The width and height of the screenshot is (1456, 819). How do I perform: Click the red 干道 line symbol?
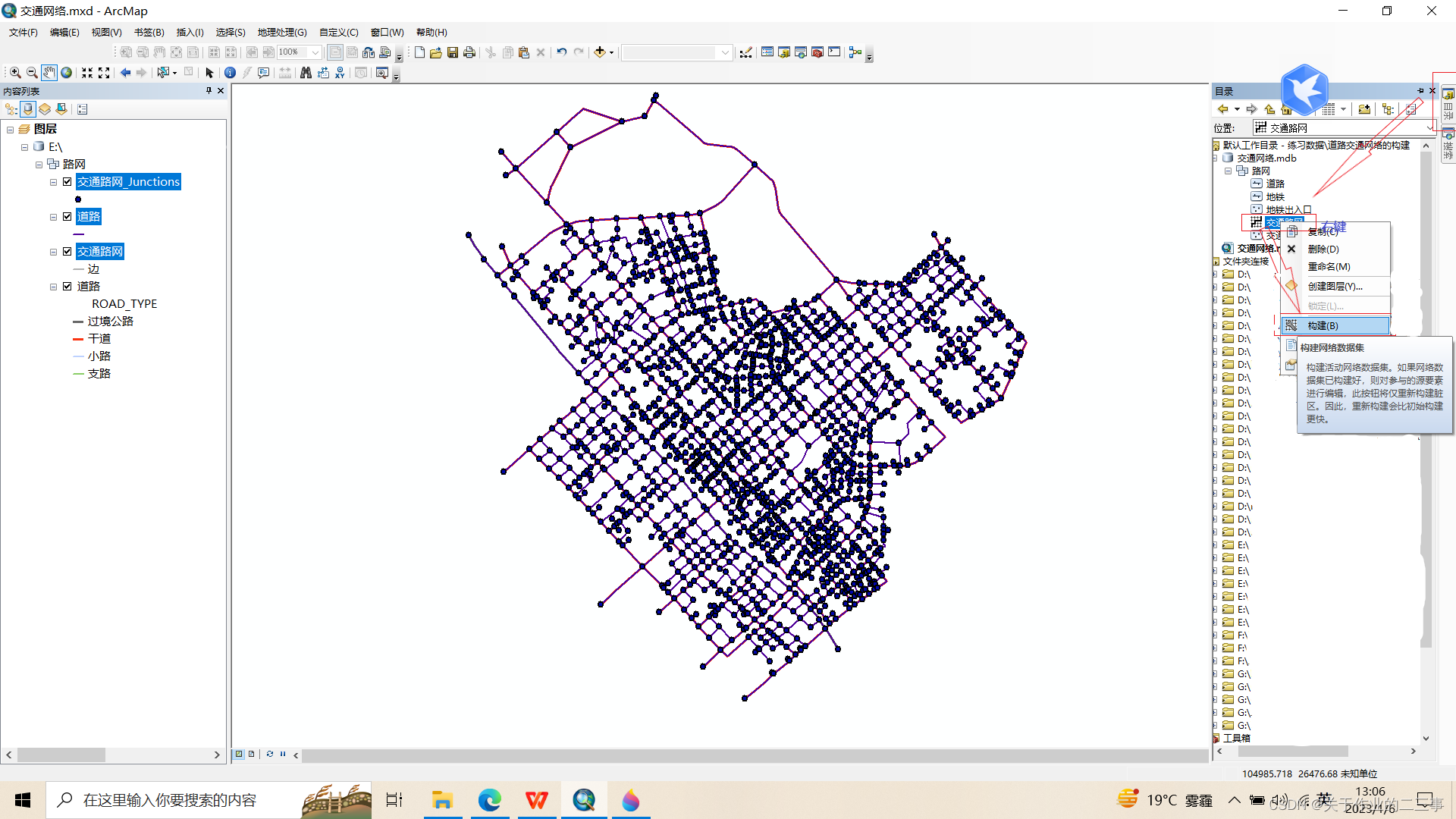click(78, 339)
